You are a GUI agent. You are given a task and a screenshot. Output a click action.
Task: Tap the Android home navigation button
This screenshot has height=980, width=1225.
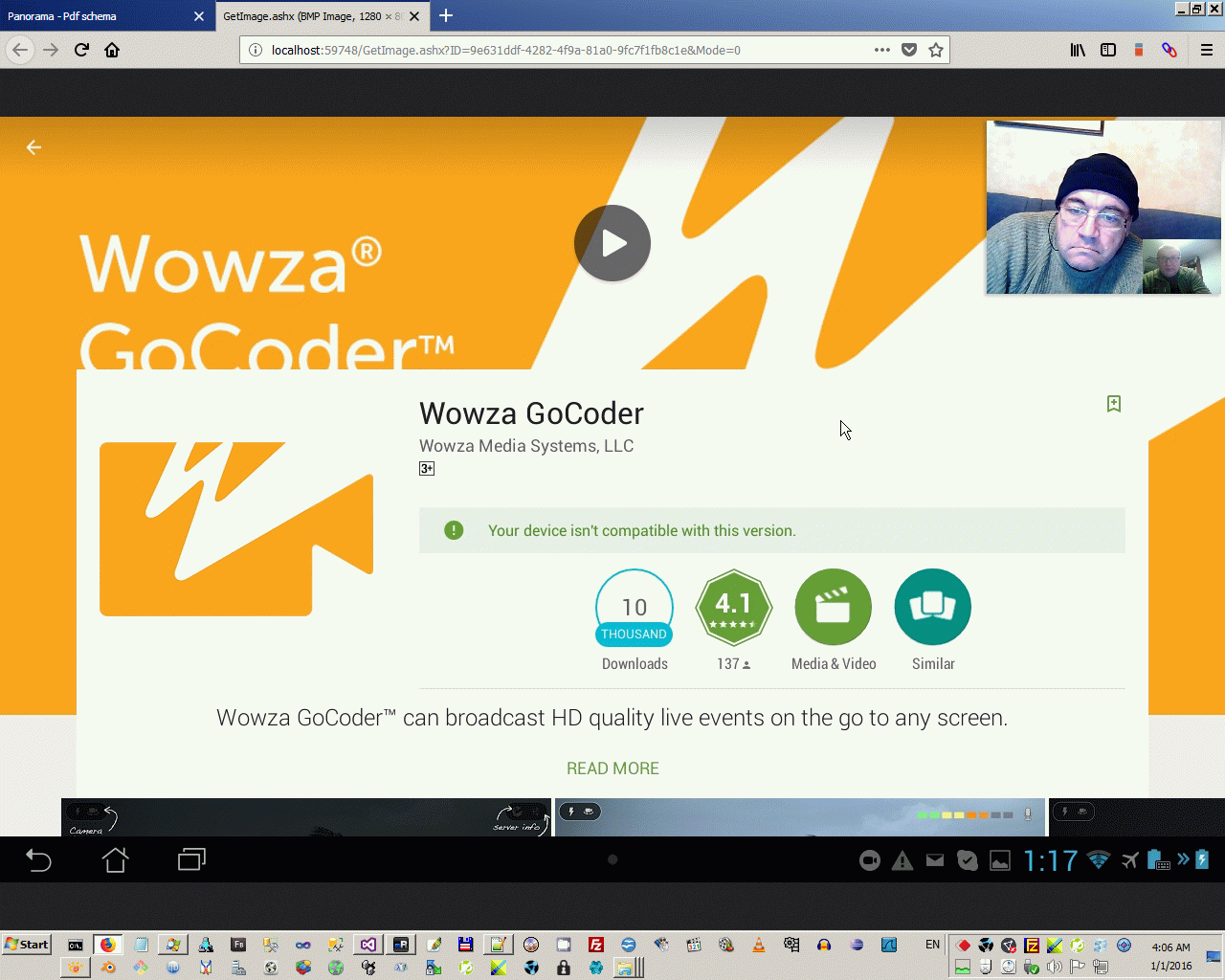tap(115, 859)
